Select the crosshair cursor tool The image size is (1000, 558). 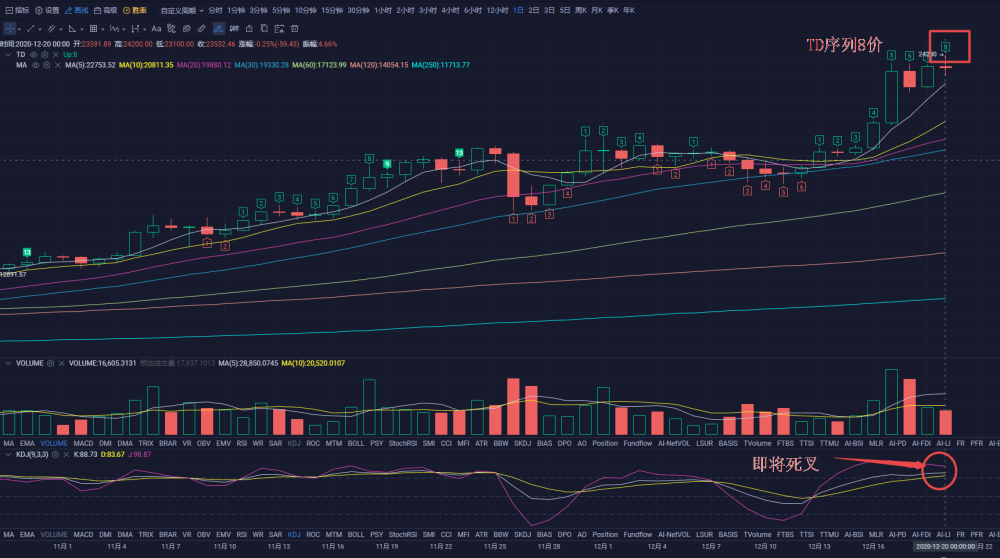point(10,29)
